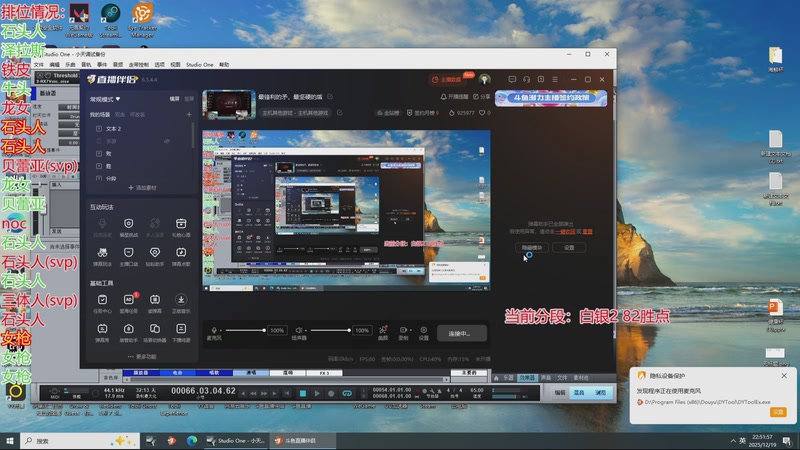Click the 主播数据 button
The image size is (800, 450).
coord(446,80)
